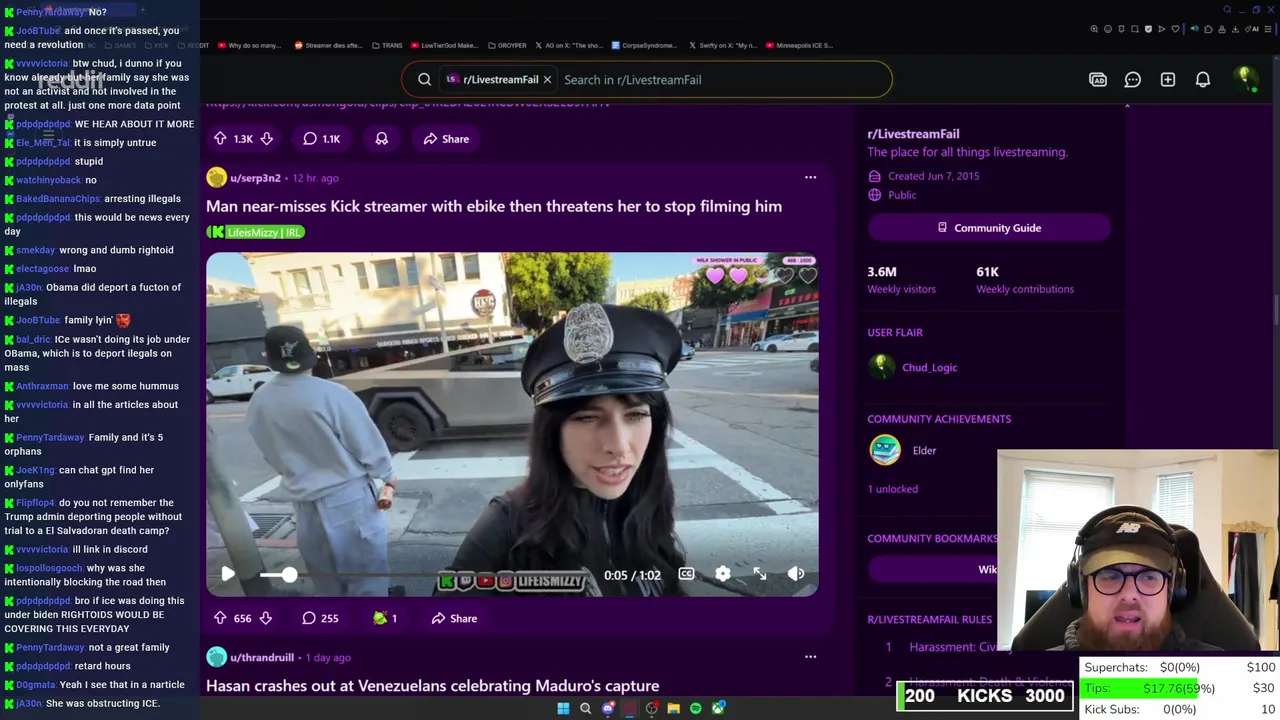
Task: Open the 255 comments on ebike post
Action: pyautogui.click(x=320, y=618)
